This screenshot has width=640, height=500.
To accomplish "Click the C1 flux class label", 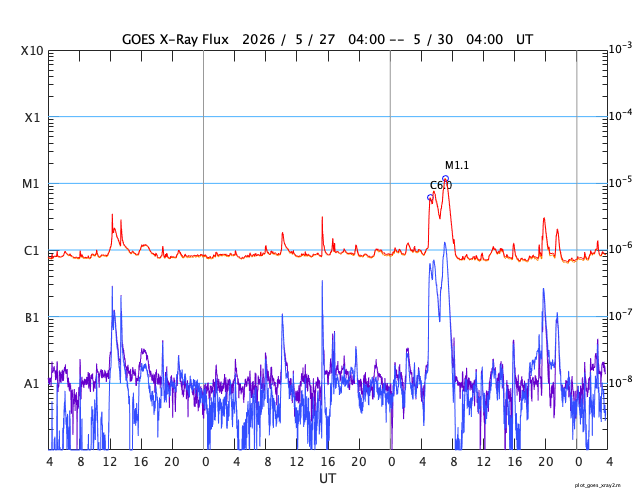I will point(31,251).
